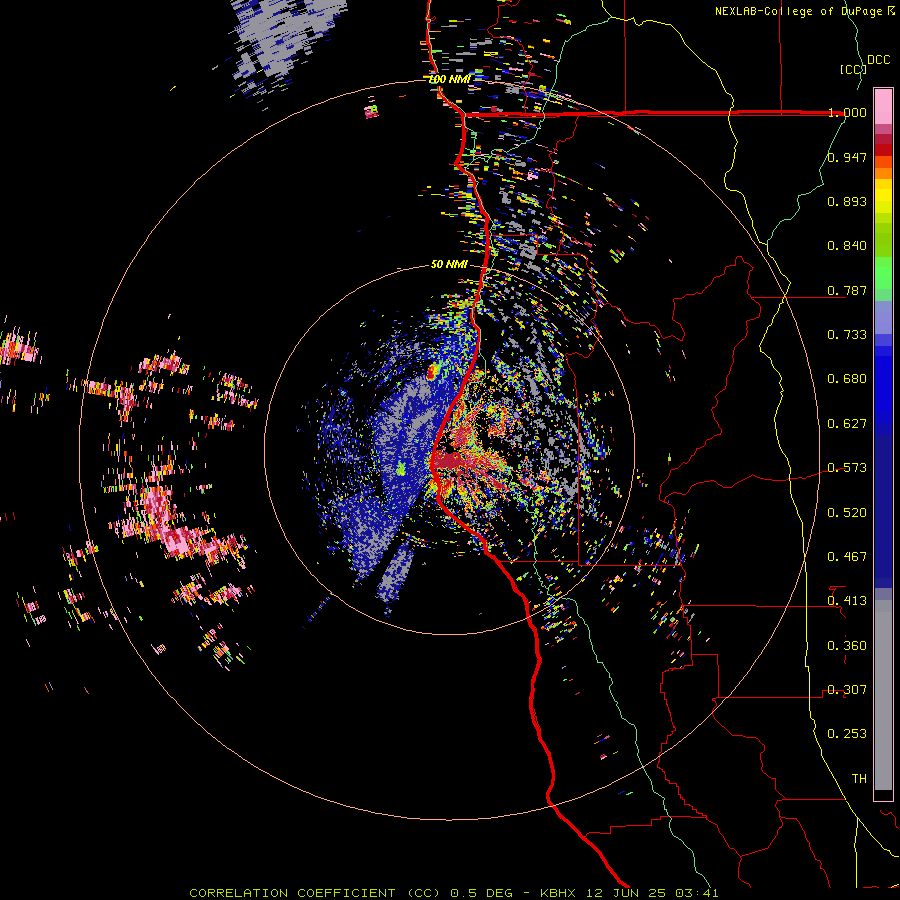Click the 100 NMI range ring label
900x900 pixels.
point(450,79)
